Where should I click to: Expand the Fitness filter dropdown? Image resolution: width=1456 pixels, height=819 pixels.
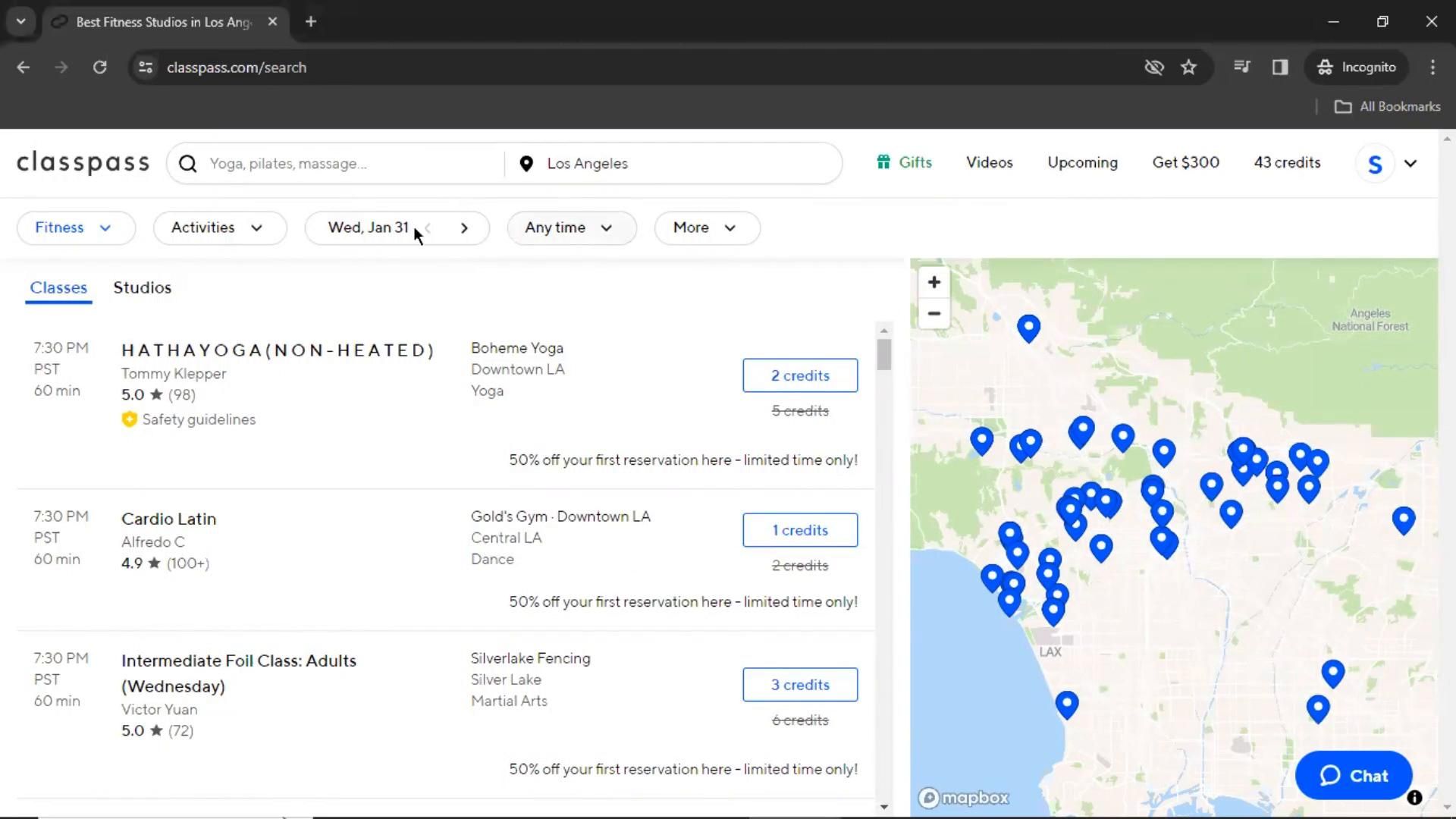coord(75,228)
